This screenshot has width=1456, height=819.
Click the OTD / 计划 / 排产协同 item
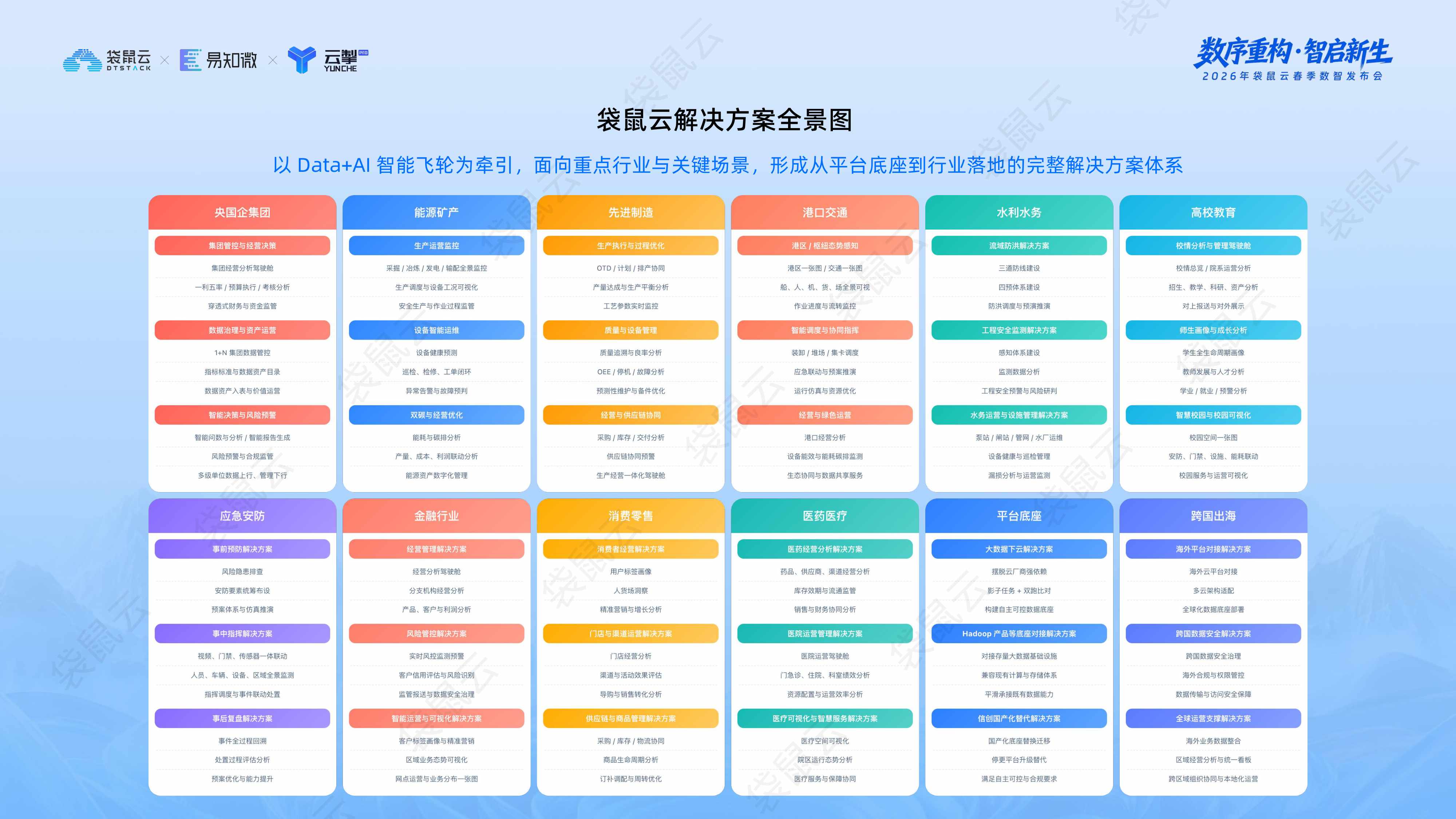(631, 269)
